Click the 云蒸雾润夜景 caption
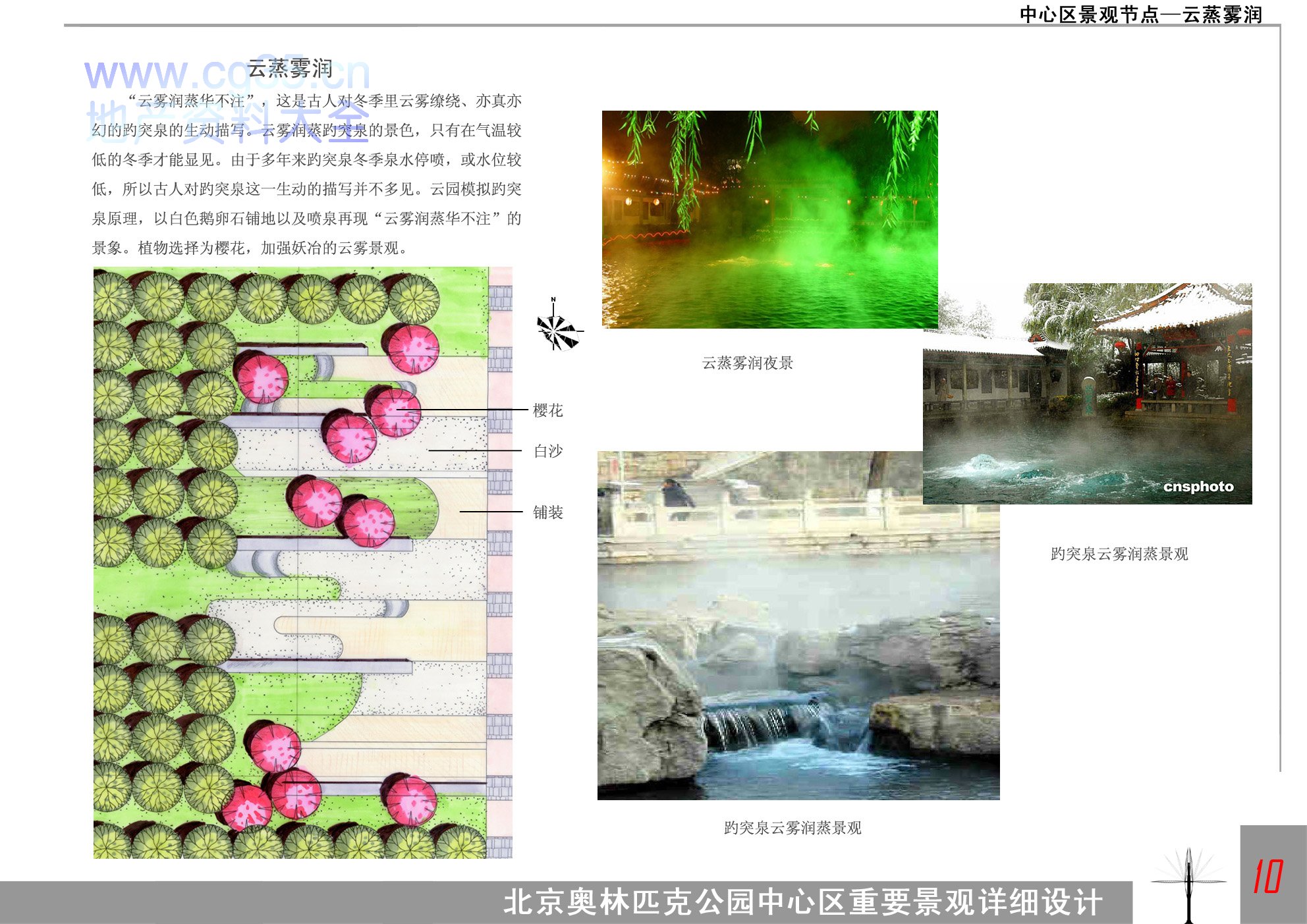Viewport: 1307px width, 924px height. [x=747, y=363]
